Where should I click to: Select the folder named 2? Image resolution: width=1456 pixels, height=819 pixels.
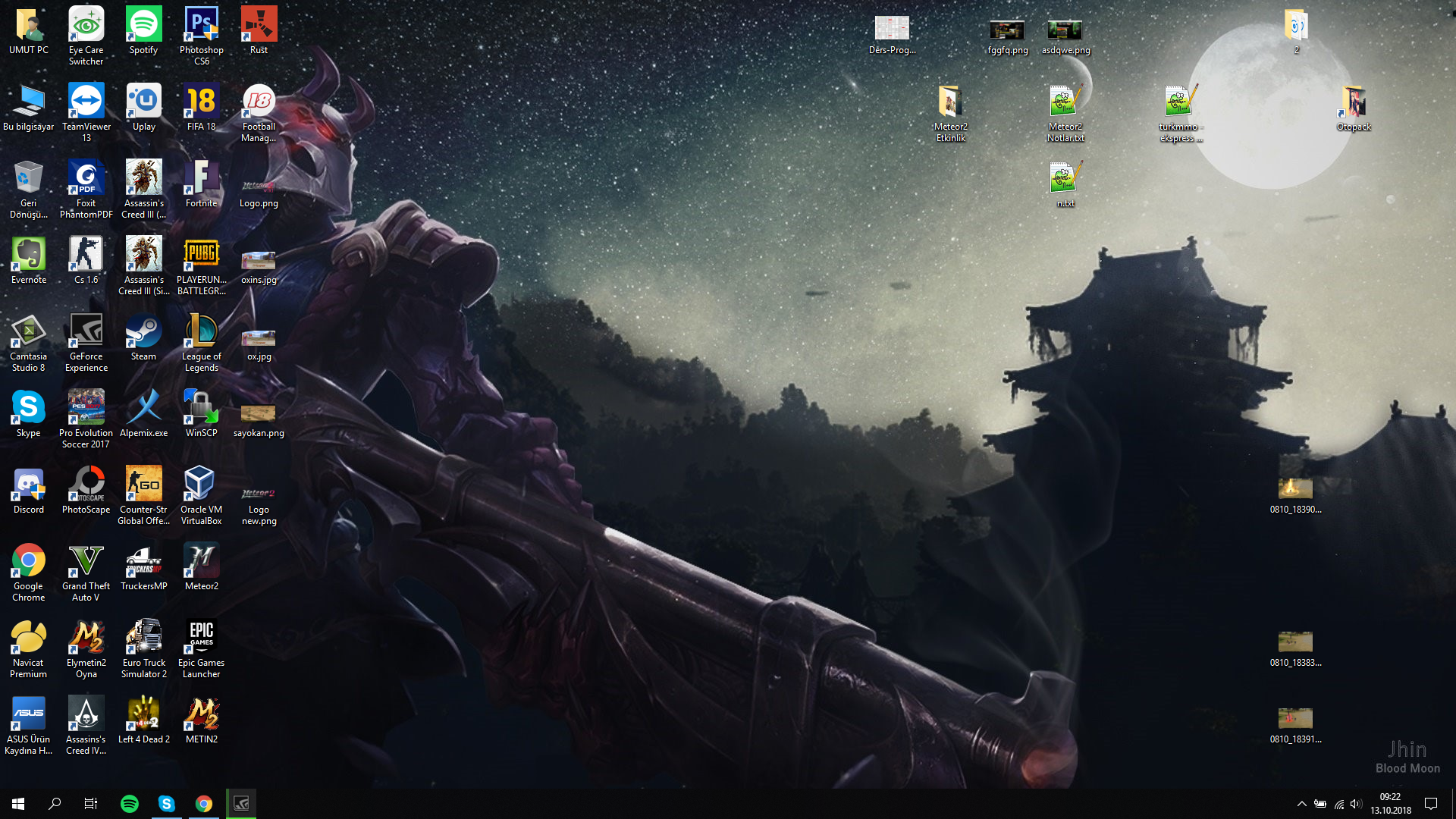tap(1296, 30)
